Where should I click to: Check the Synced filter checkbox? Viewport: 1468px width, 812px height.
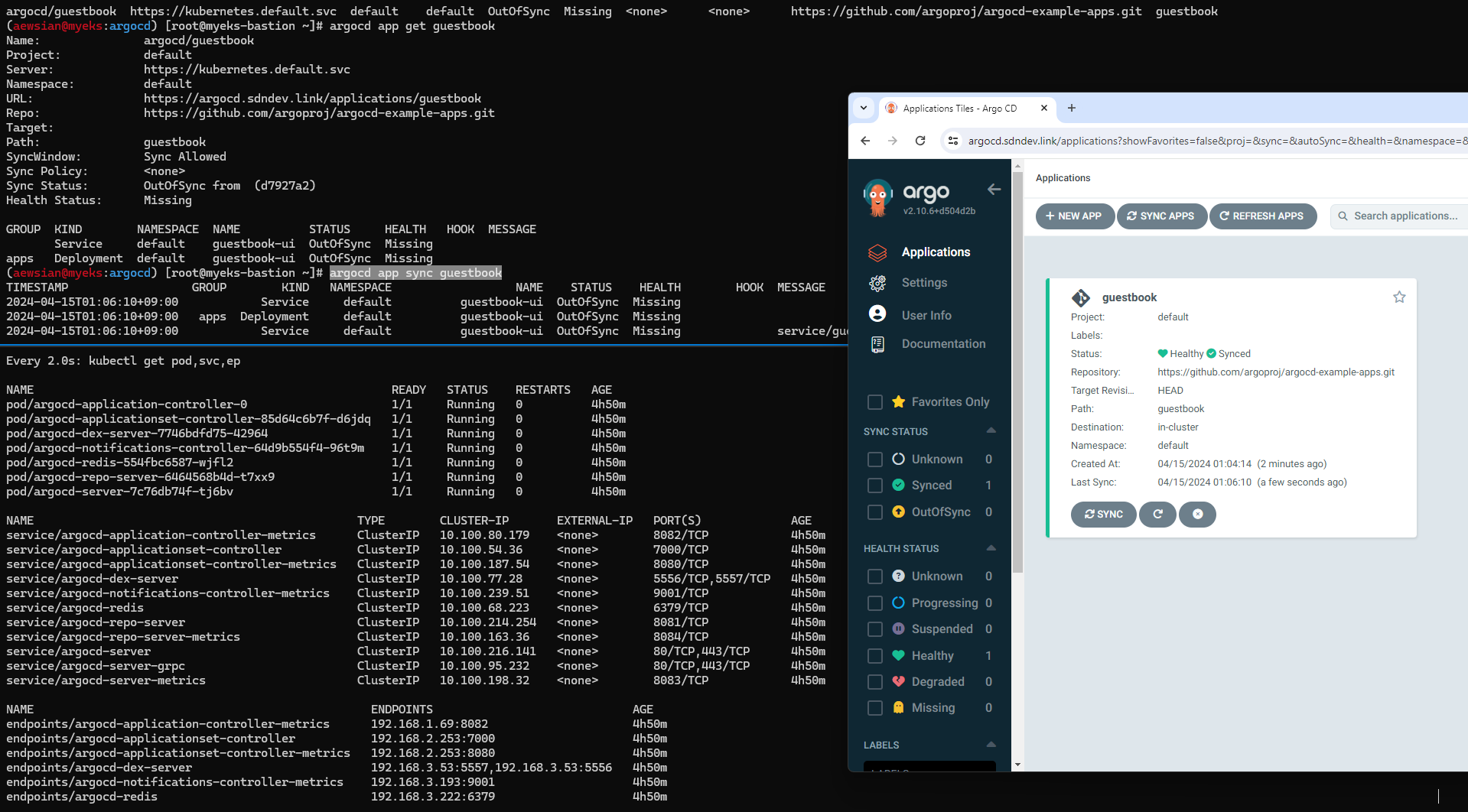[x=875, y=486]
